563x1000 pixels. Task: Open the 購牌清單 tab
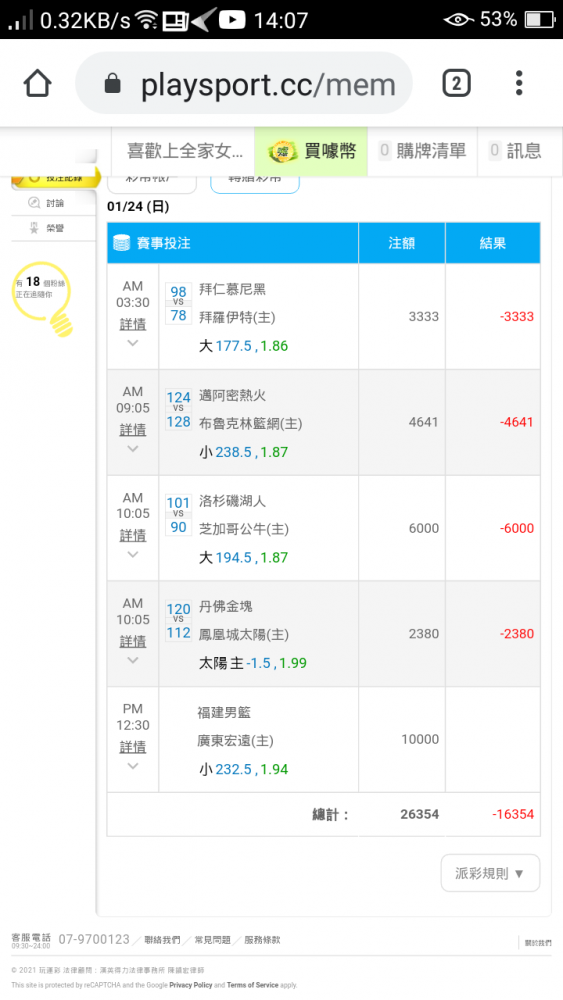pyautogui.click(x=422, y=151)
